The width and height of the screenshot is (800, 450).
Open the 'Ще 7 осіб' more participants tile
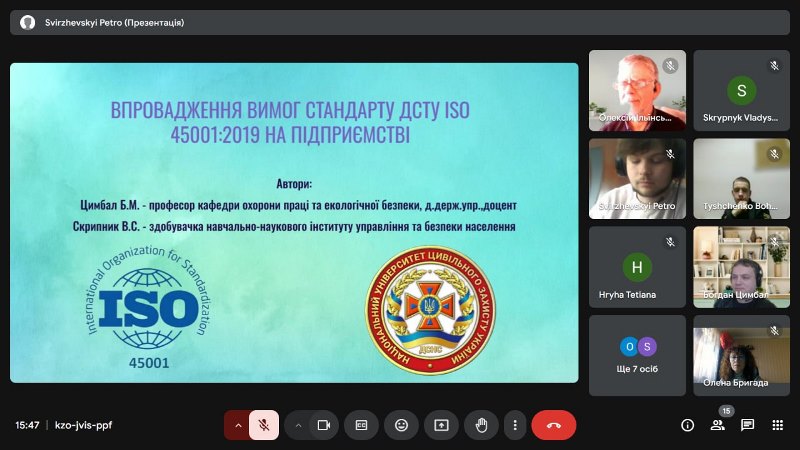(637, 355)
